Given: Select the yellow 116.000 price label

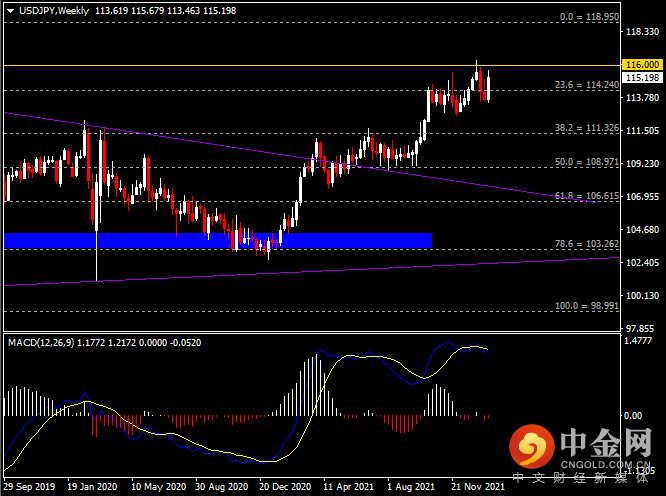Looking at the screenshot, I should point(642,65).
